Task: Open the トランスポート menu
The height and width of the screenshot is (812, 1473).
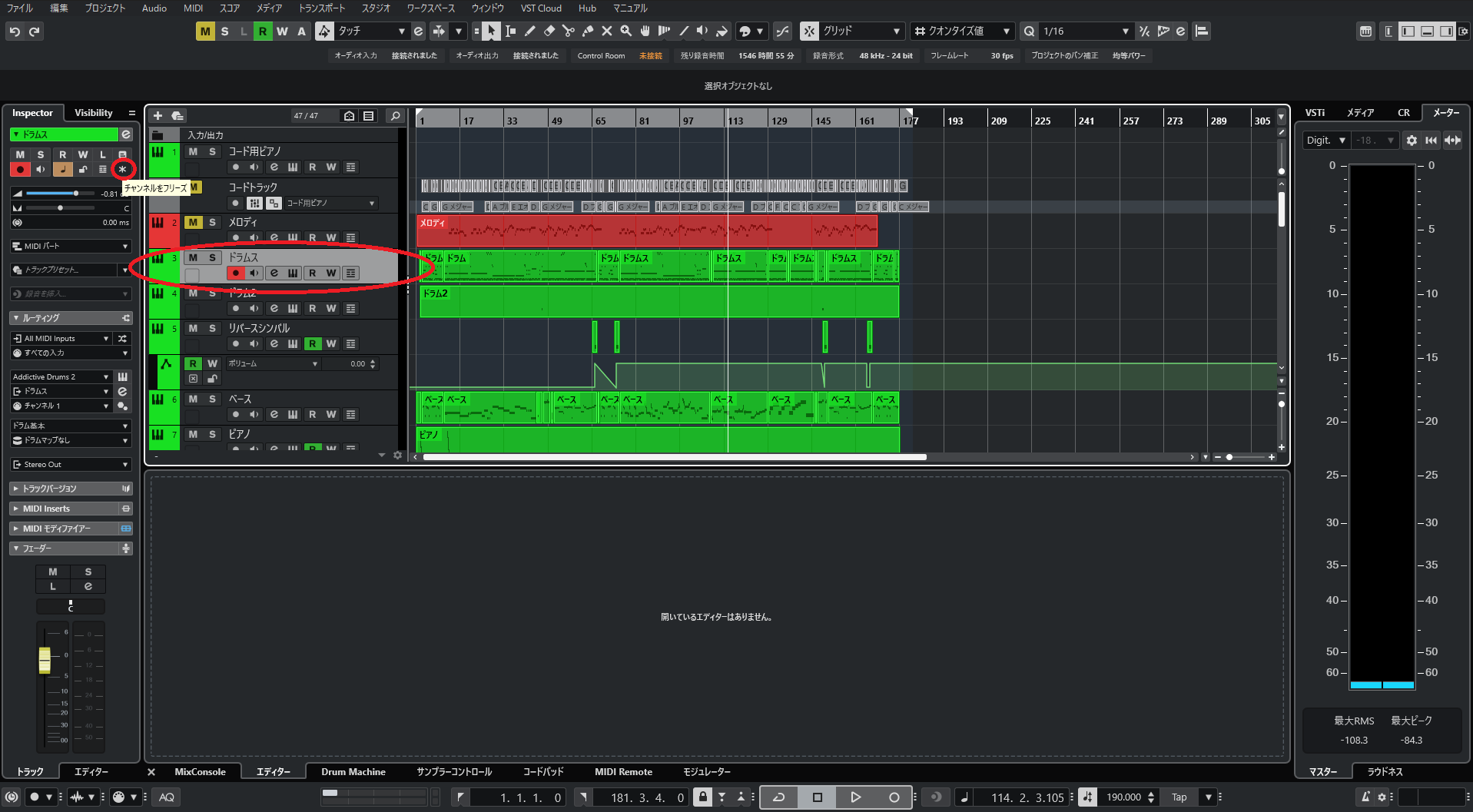Action: (321, 8)
